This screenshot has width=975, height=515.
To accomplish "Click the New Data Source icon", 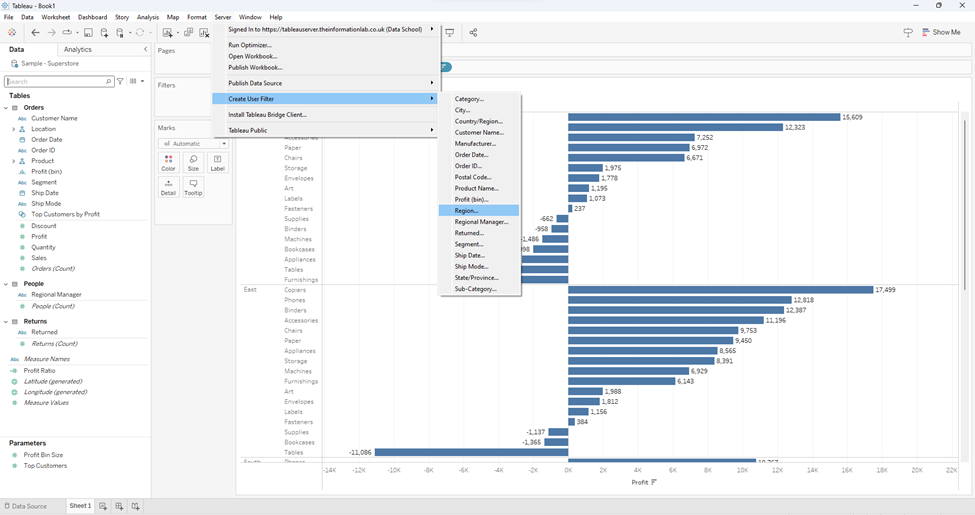I will click(x=104, y=32).
